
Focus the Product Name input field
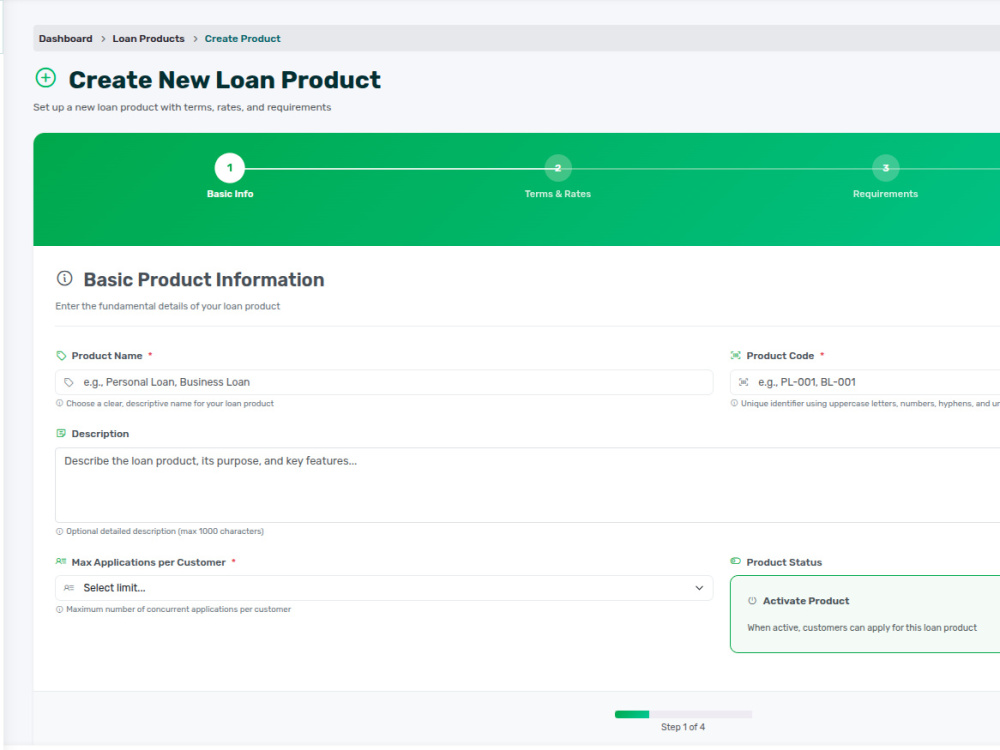384,382
